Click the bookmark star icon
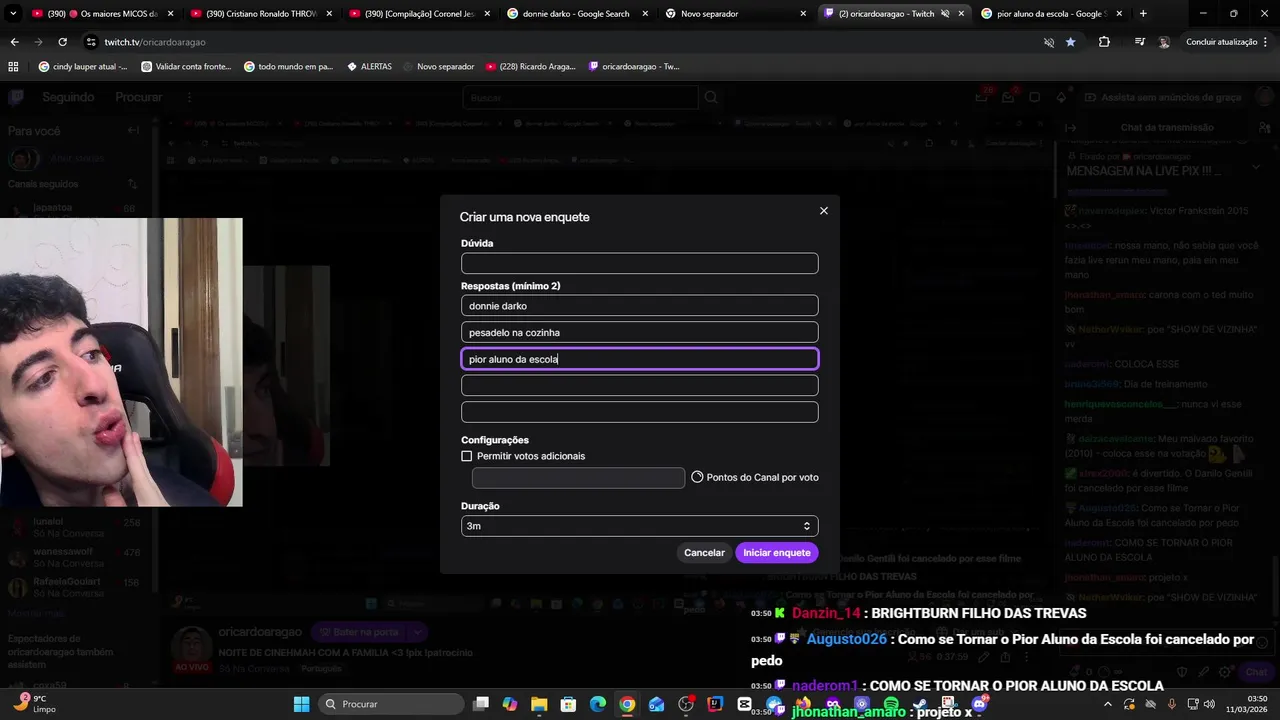Viewport: 1280px width, 720px height. [1070, 42]
